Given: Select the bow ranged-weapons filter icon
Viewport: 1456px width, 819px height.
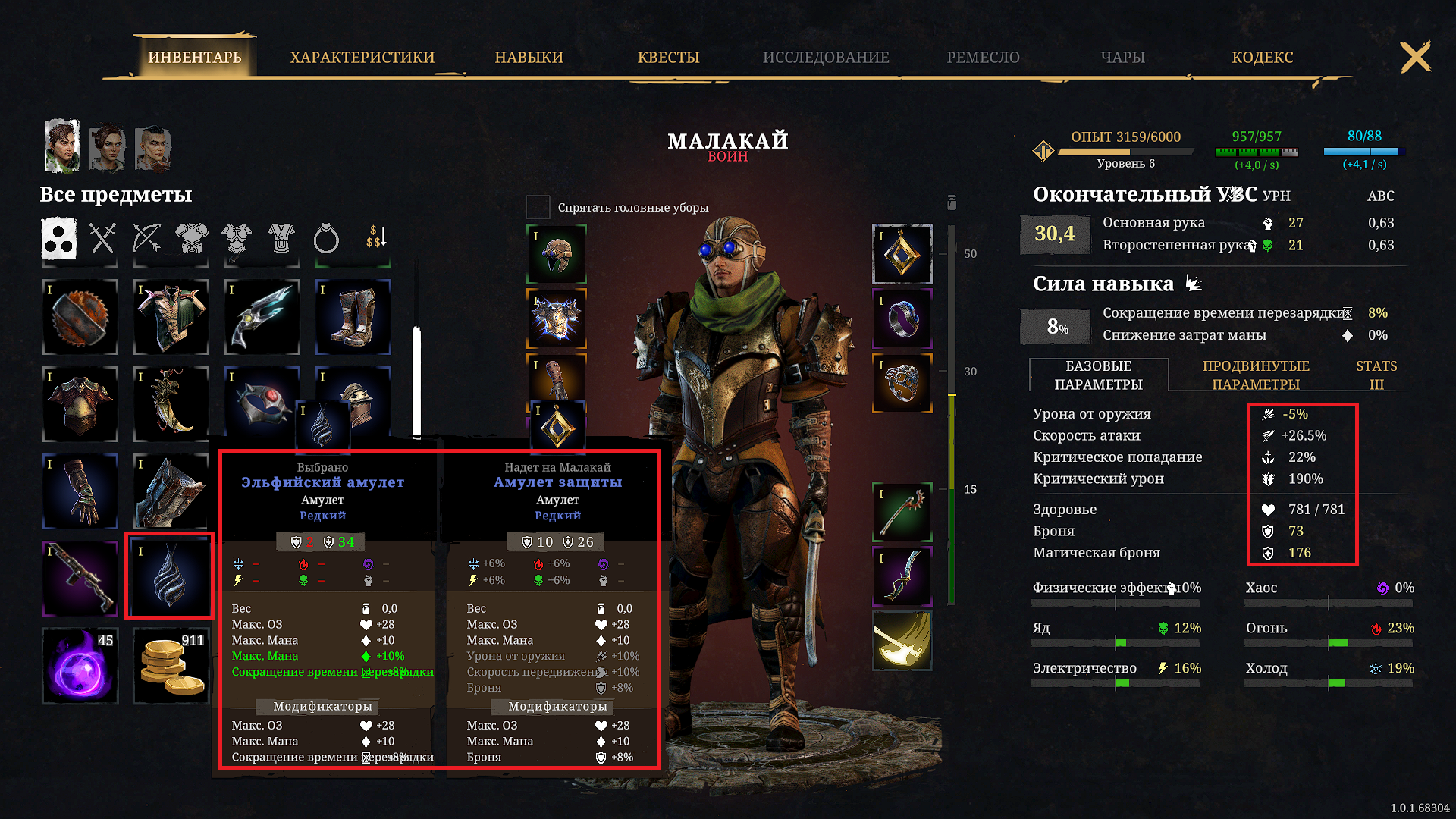Looking at the screenshot, I should [147, 239].
